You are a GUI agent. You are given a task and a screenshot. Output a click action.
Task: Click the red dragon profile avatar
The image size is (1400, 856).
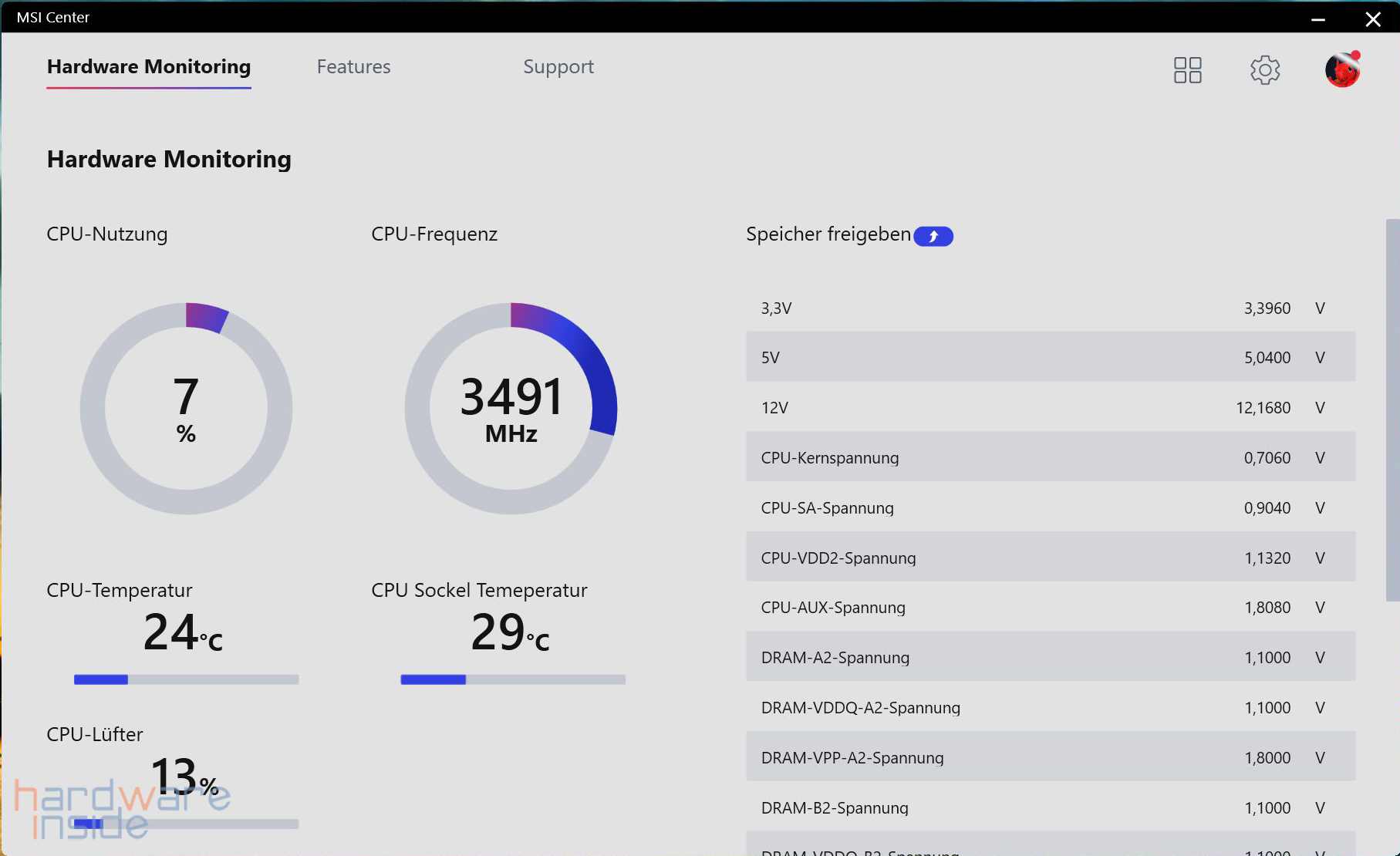(x=1342, y=70)
